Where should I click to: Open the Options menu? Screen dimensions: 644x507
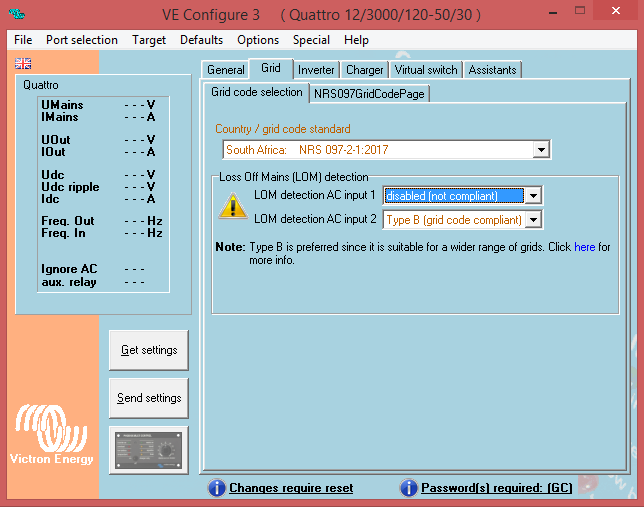[x=258, y=40]
